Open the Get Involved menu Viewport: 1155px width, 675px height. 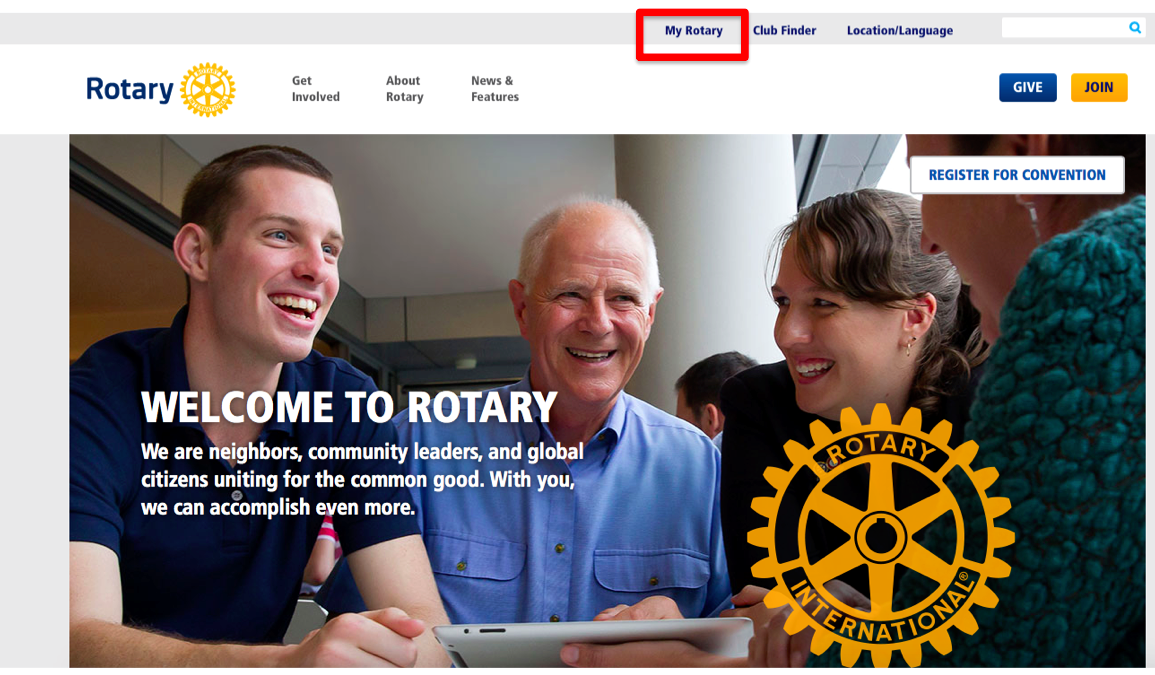pos(315,88)
